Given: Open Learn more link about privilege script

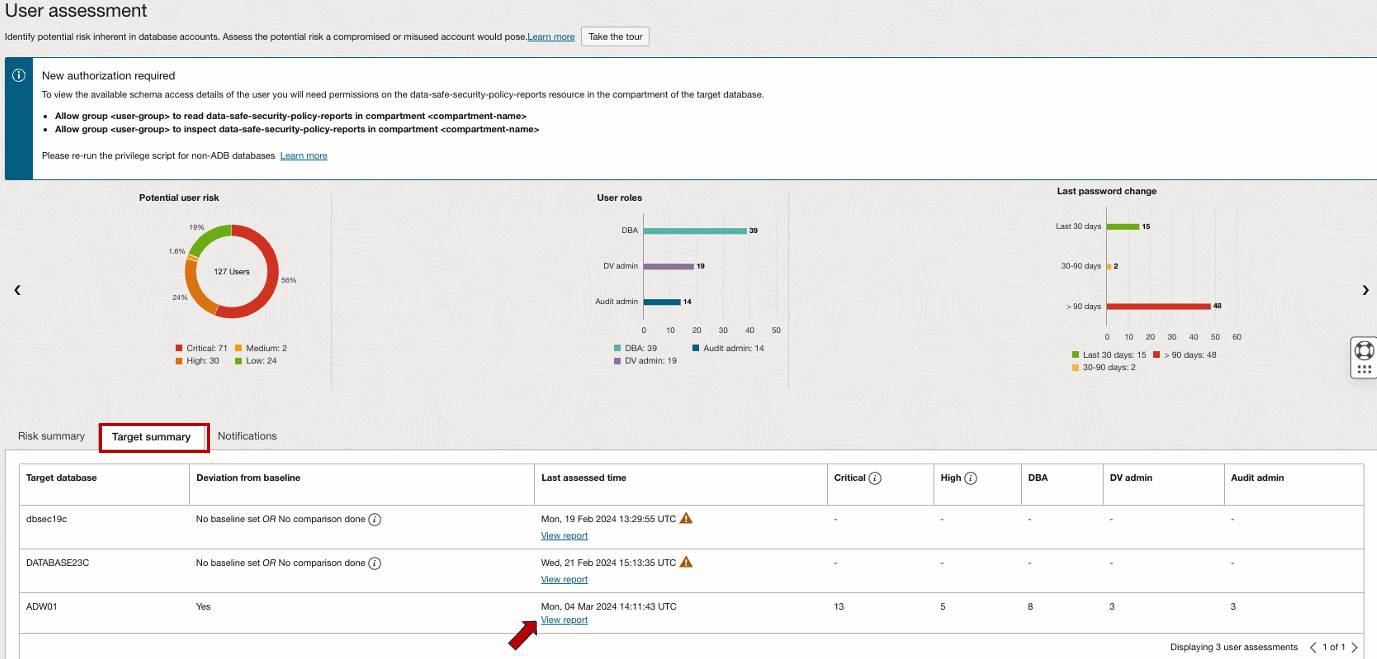Looking at the screenshot, I should click(304, 156).
